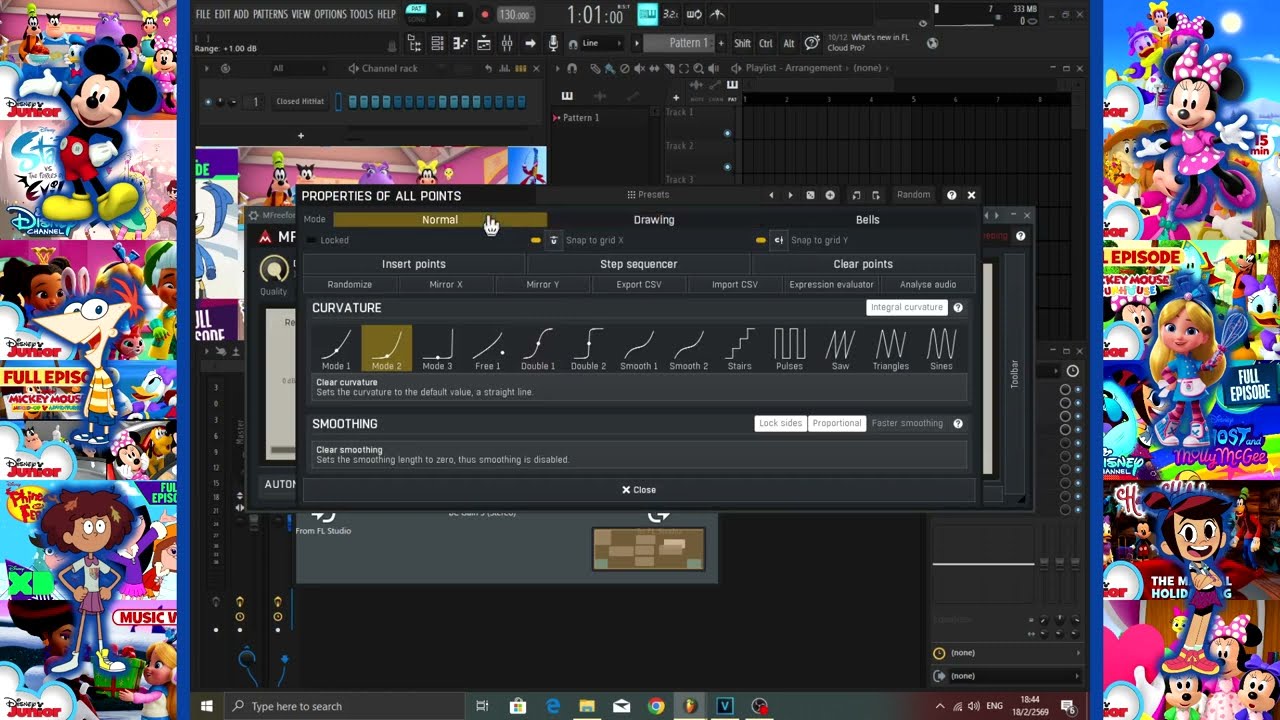Click the FL Studio play button
This screenshot has width=1280, height=720.
click(x=438, y=14)
